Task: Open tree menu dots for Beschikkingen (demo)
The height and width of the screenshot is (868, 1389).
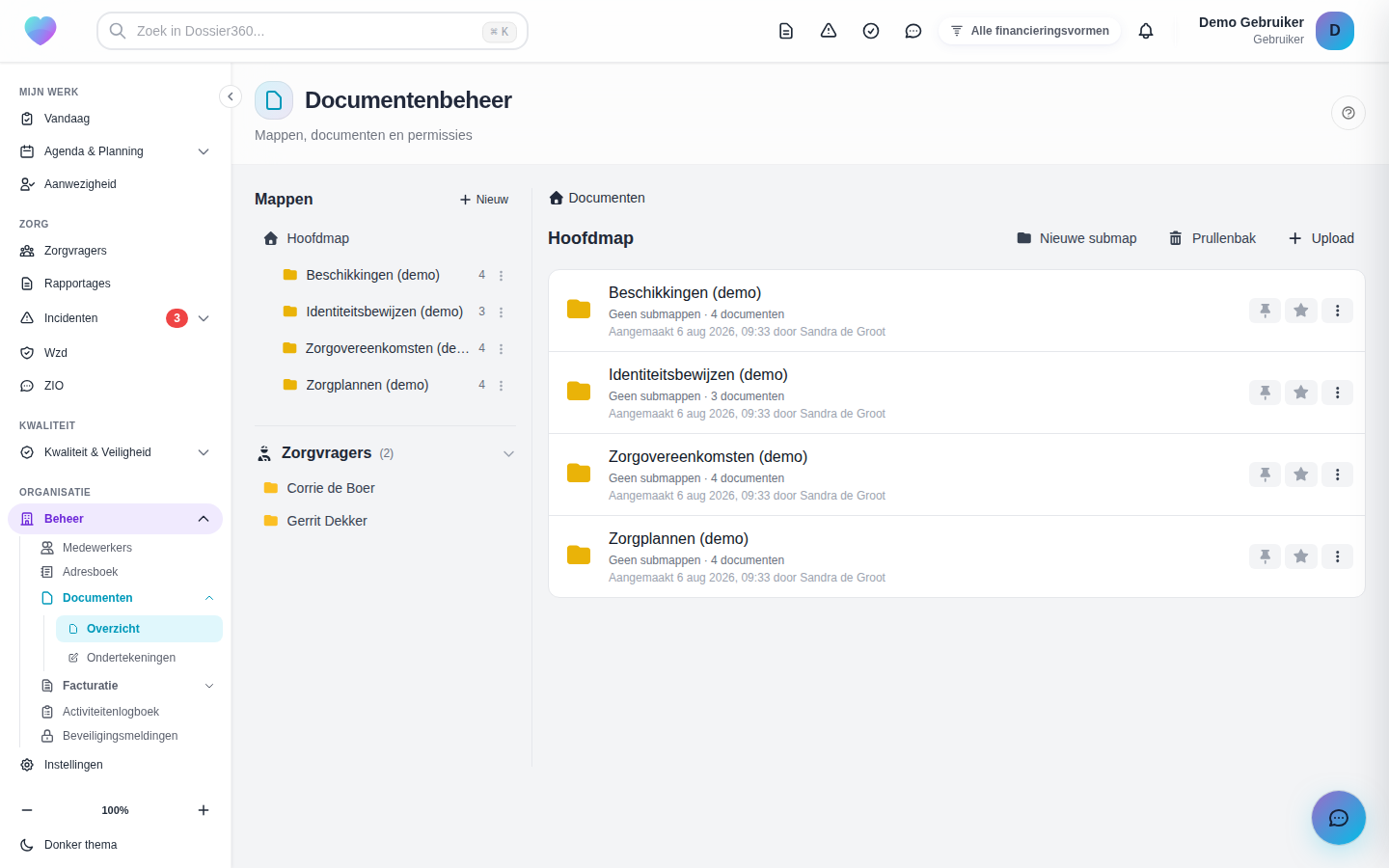Action: point(501,276)
